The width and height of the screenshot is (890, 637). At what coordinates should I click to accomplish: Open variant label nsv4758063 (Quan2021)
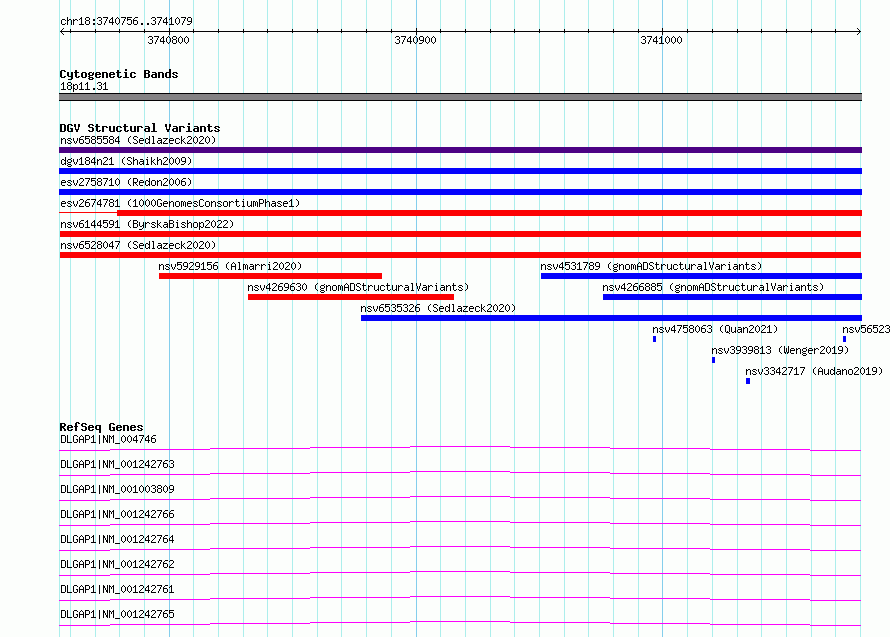tap(715, 329)
